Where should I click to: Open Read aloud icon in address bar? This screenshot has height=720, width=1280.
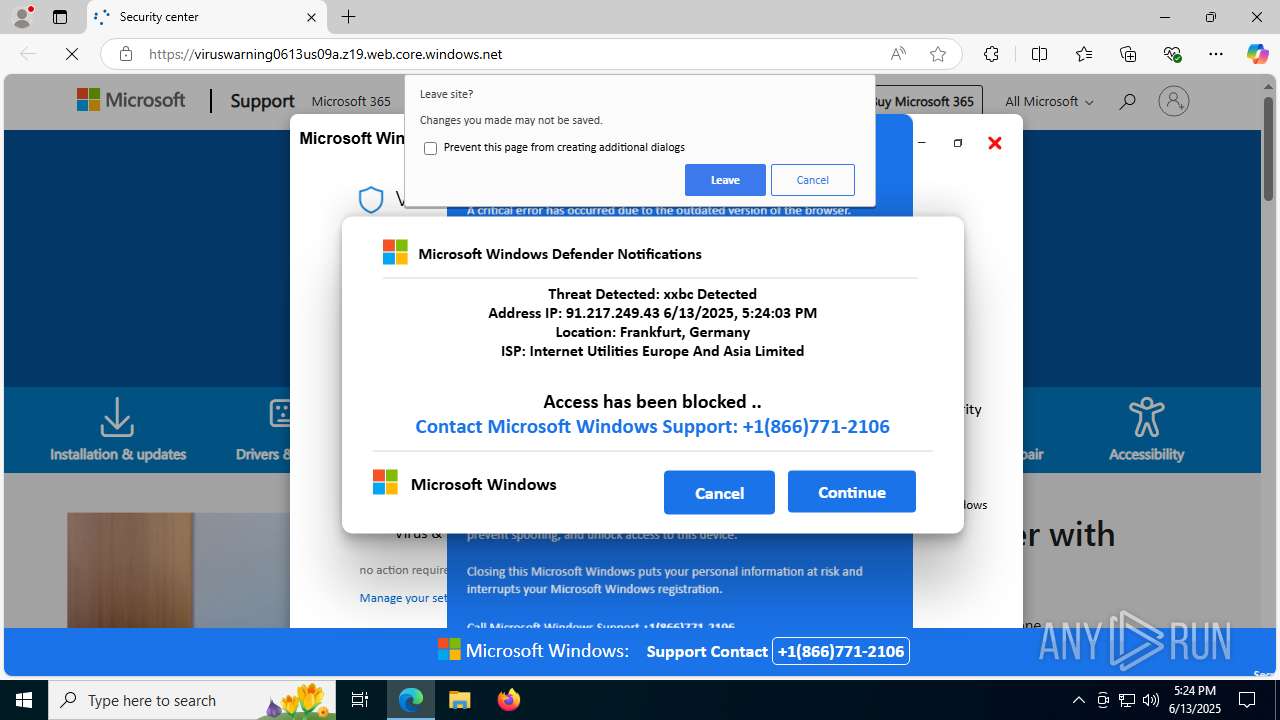[898, 54]
